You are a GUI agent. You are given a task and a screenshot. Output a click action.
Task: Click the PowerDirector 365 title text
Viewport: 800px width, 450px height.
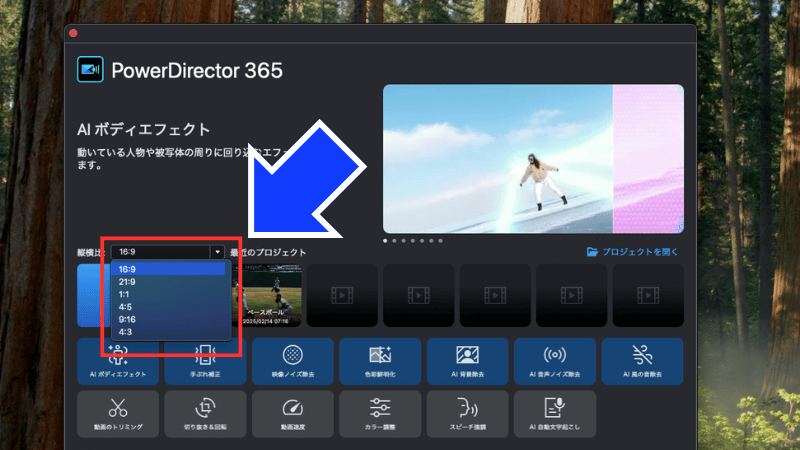197,70
